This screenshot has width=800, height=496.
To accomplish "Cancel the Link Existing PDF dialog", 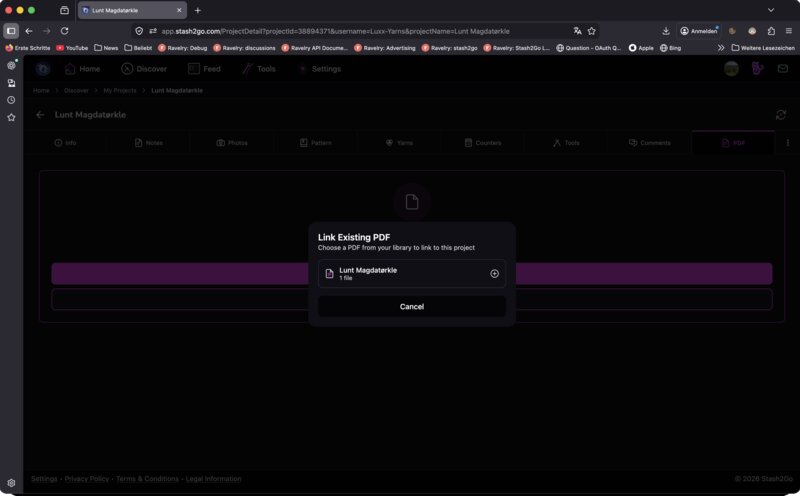I will (412, 307).
